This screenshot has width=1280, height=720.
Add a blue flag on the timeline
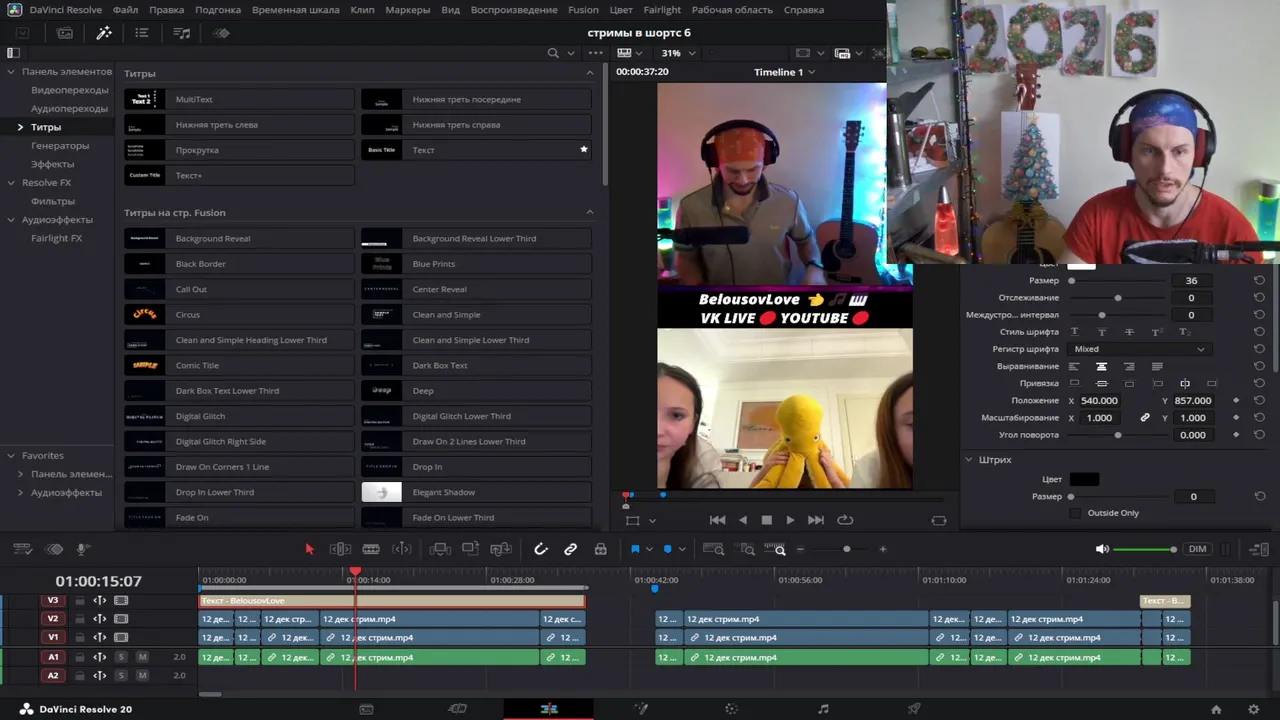[x=635, y=549]
